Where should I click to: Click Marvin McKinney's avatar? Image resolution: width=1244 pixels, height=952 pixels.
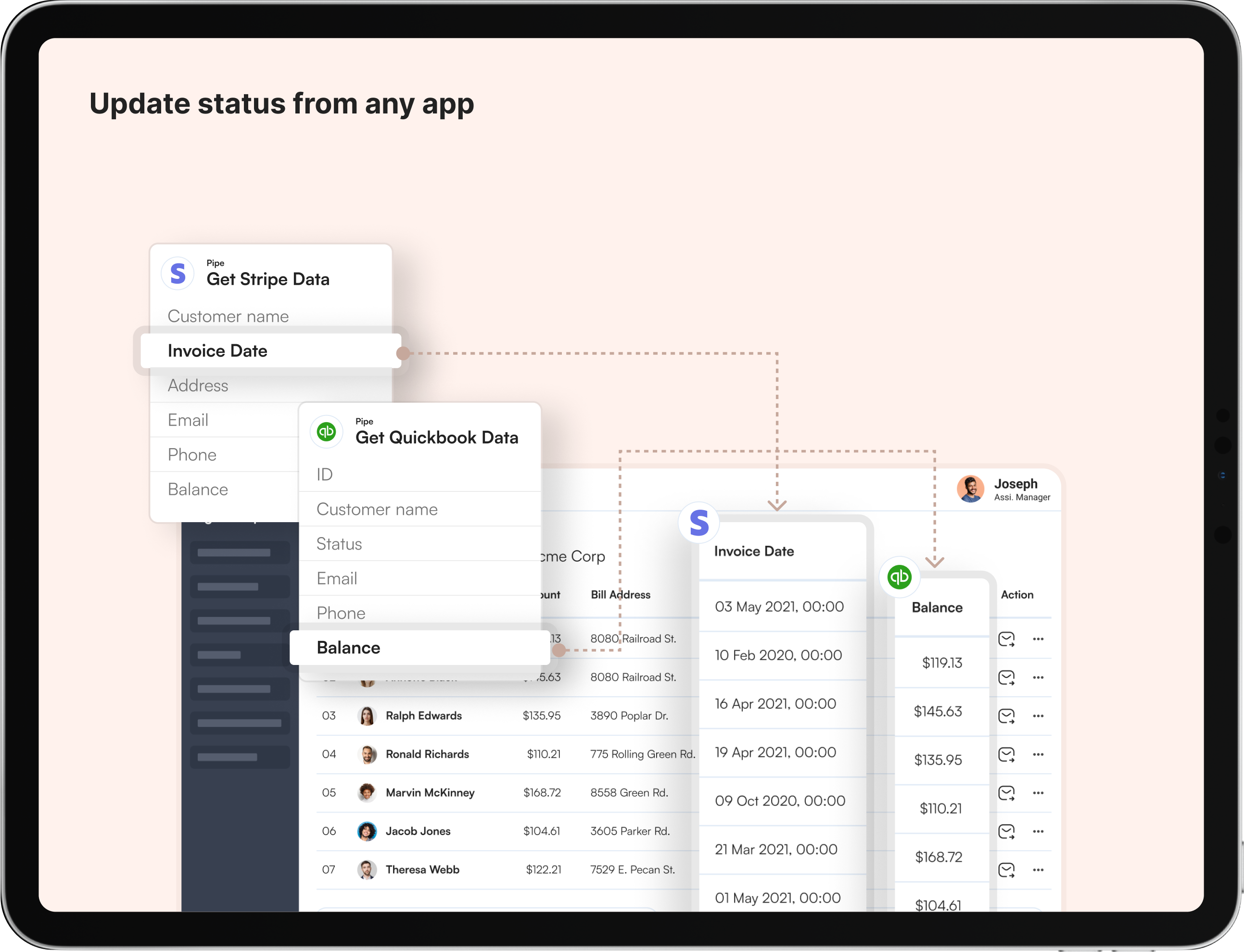[367, 793]
